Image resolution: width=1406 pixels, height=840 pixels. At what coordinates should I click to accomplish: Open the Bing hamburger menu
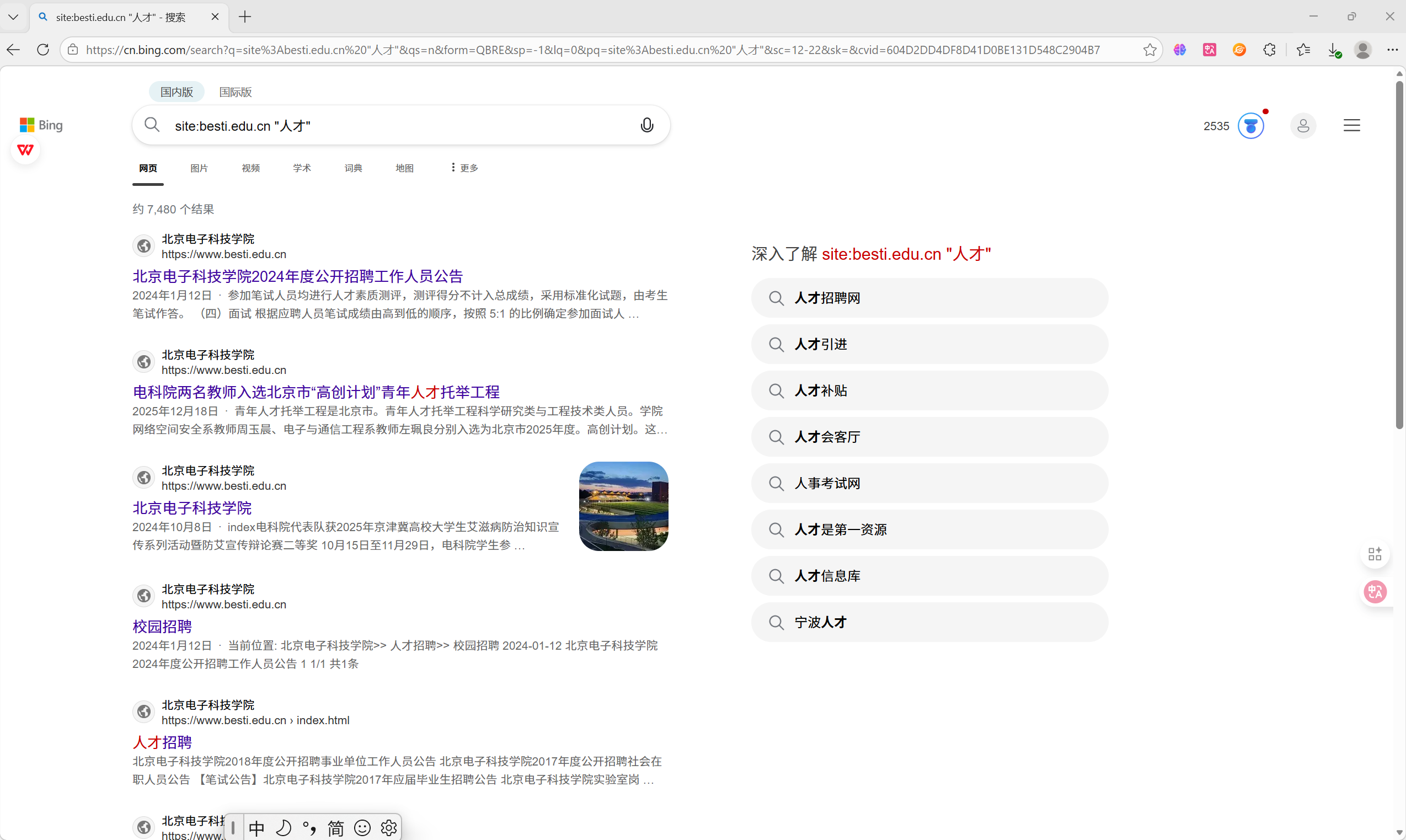click(1352, 125)
